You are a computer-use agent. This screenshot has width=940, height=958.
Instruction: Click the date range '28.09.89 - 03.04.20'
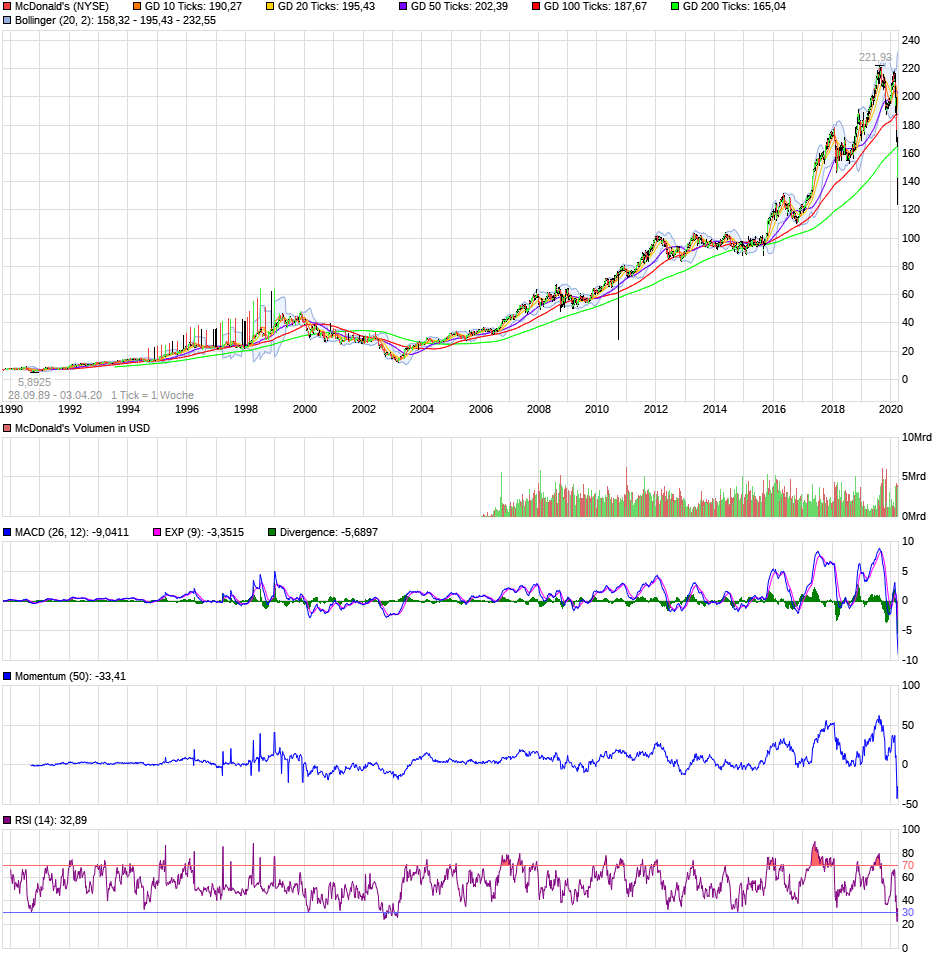(55, 395)
